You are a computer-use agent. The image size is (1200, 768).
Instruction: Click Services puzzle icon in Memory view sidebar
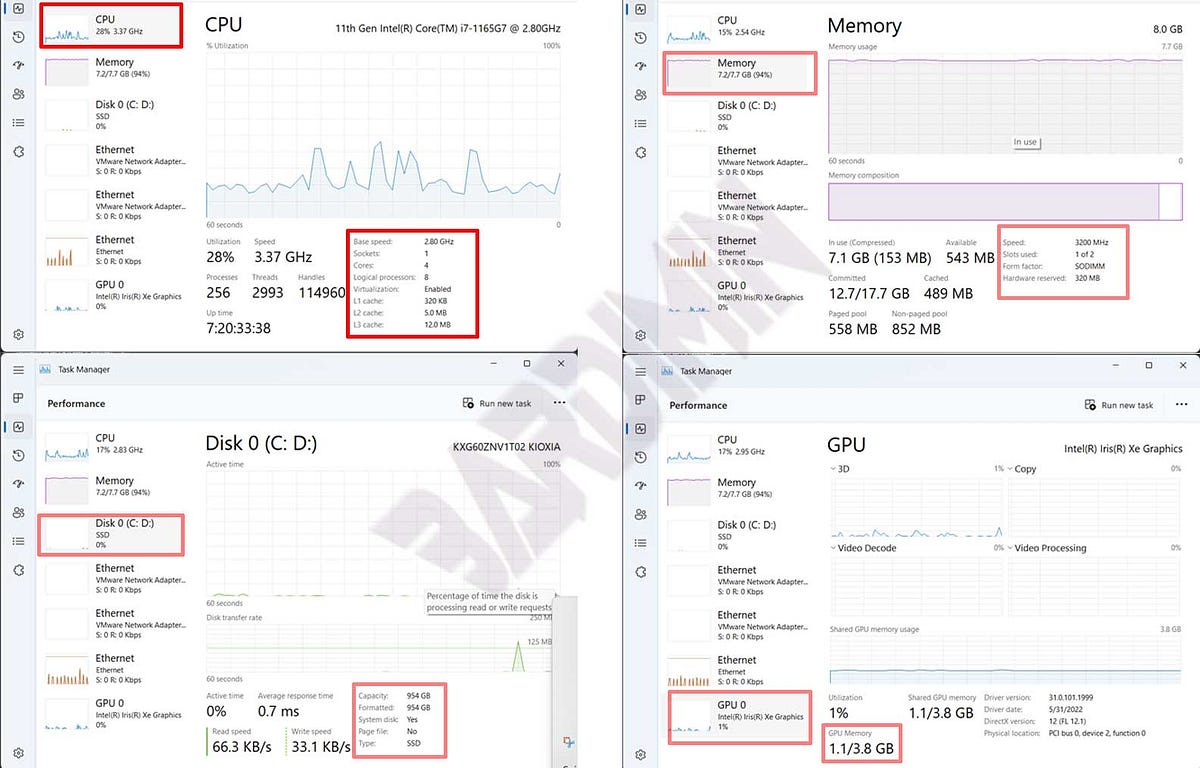(x=640, y=152)
